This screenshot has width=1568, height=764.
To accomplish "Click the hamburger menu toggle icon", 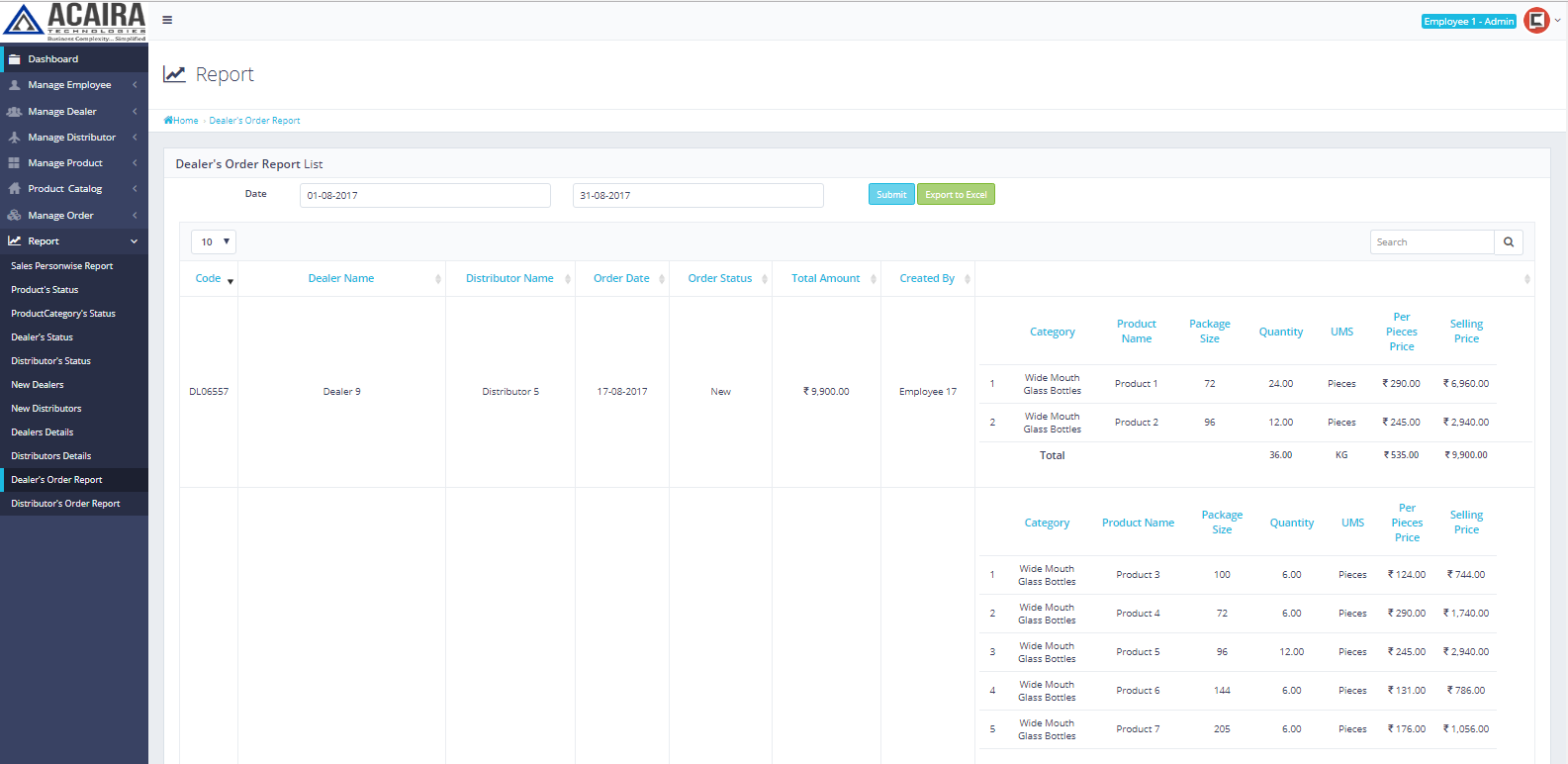I will [167, 20].
